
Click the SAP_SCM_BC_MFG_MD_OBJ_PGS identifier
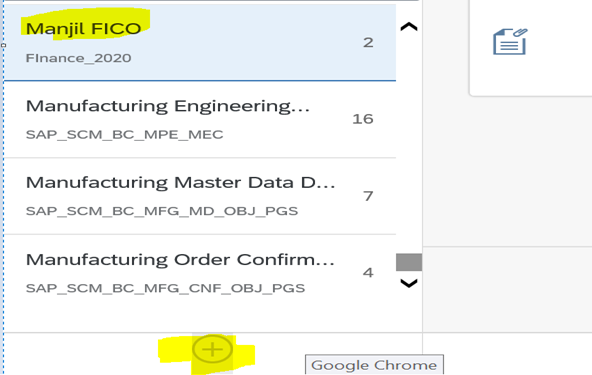click(162, 211)
